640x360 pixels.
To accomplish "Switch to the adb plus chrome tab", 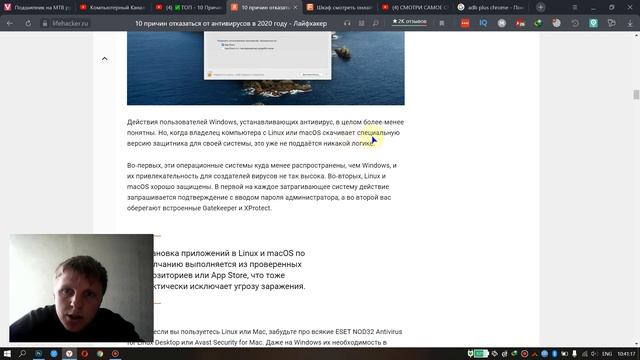I will pos(490,7).
